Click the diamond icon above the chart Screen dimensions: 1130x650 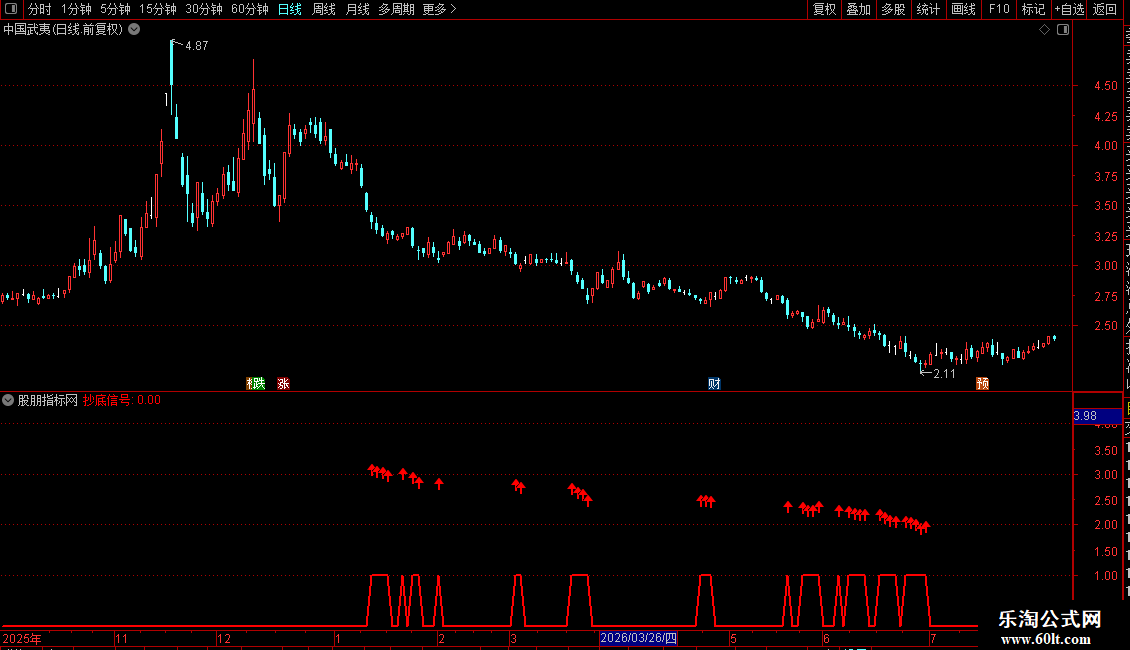(1044, 30)
